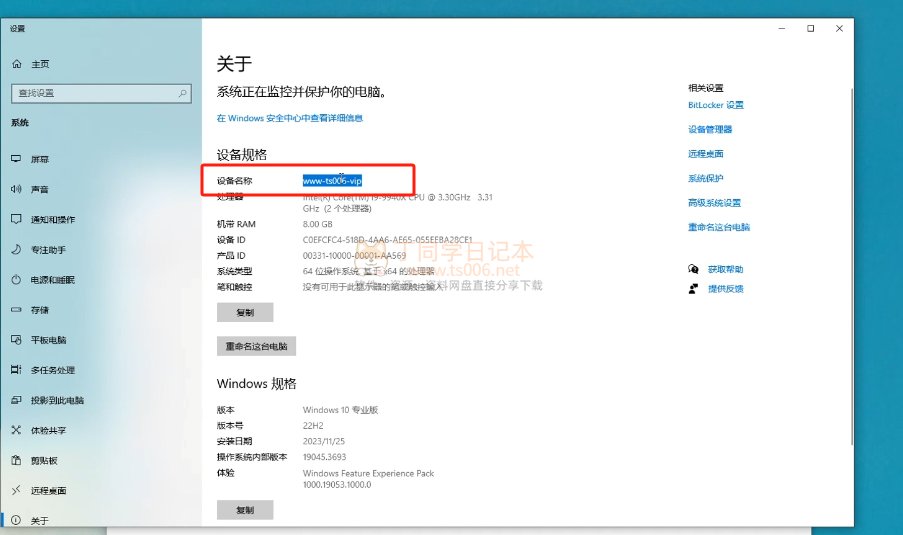The image size is (903, 535).
Task: Click the Home (主页) icon in sidebar
Action: click(x=16, y=64)
